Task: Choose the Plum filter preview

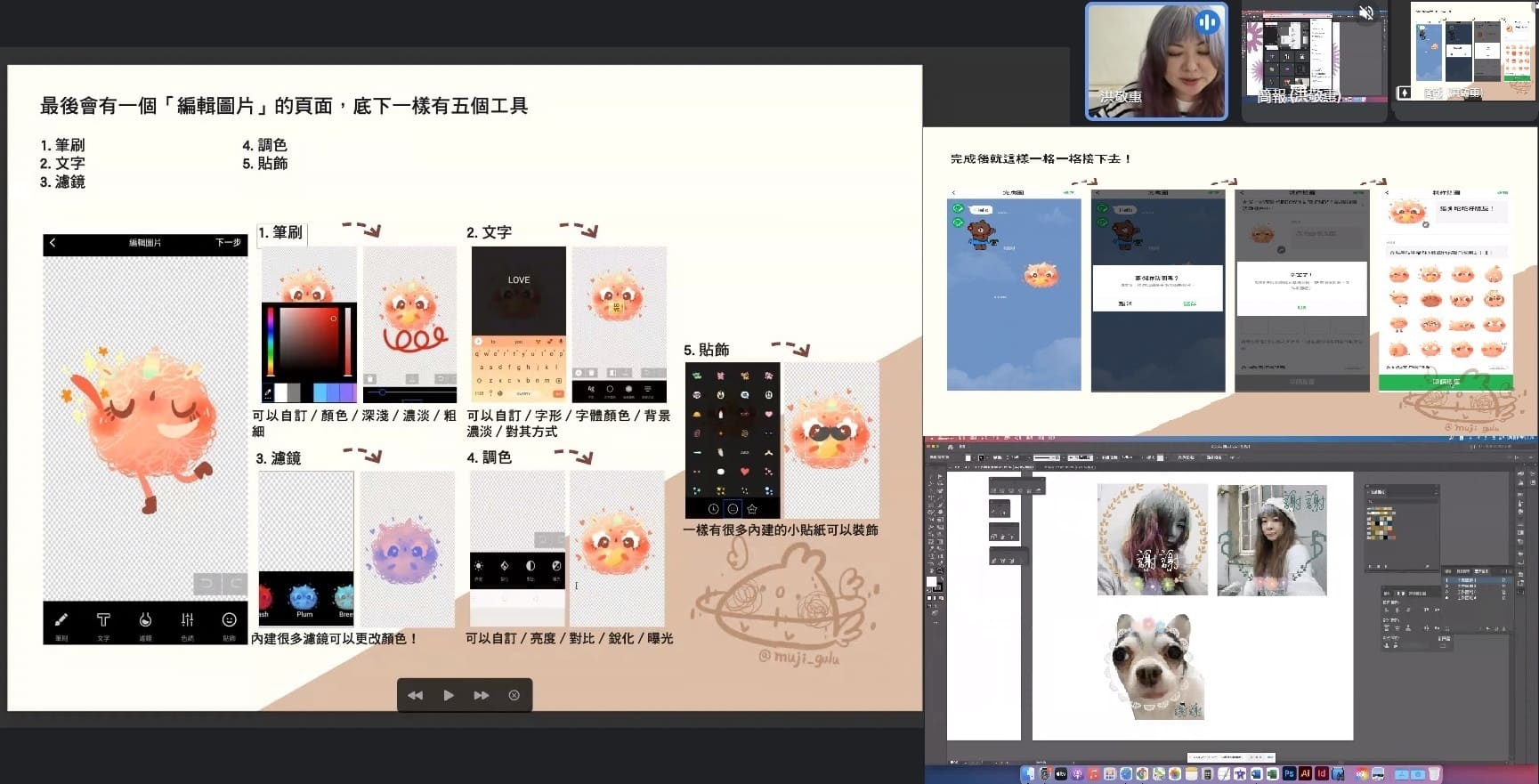Action: pos(304,596)
